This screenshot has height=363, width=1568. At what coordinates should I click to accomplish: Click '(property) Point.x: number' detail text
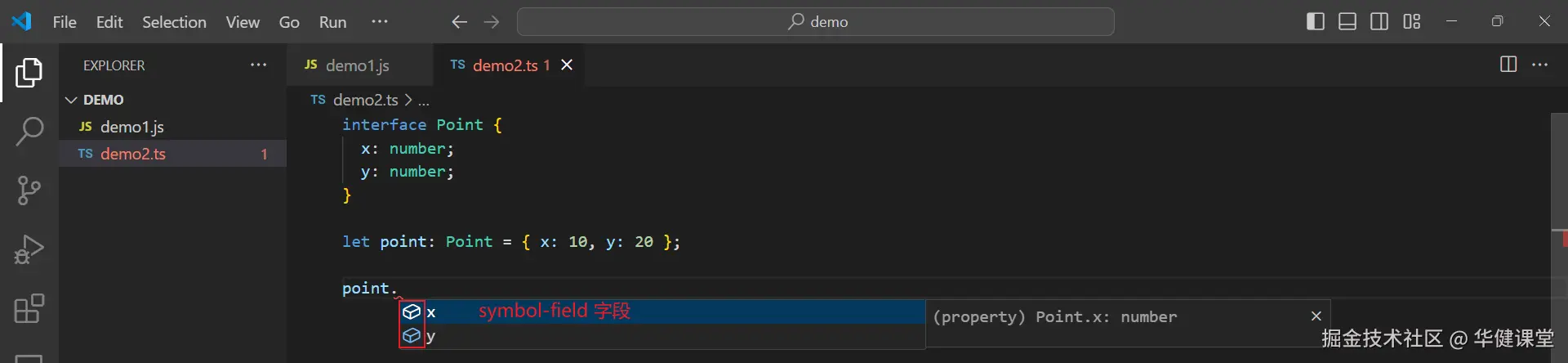[1055, 316]
